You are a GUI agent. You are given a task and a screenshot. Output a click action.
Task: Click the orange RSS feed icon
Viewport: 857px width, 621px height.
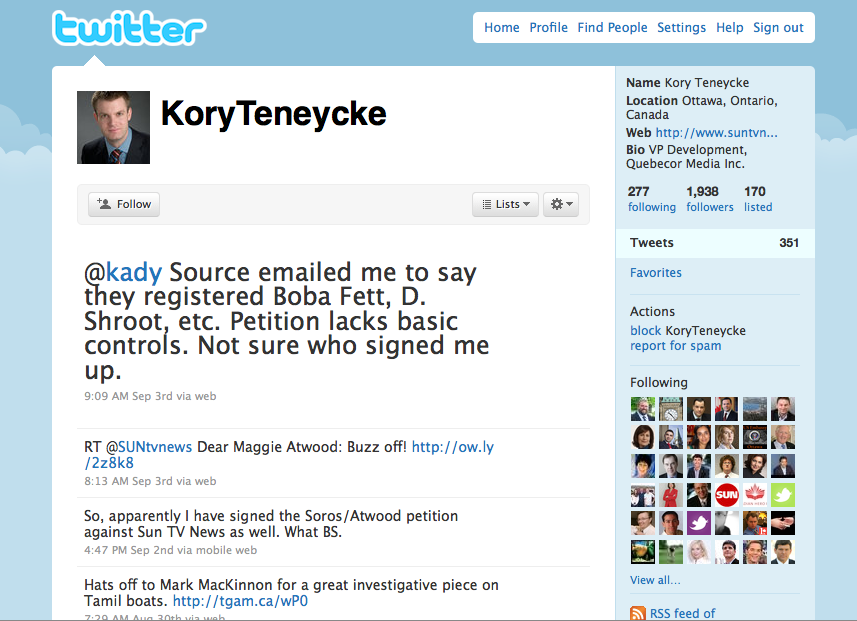pos(638,613)
